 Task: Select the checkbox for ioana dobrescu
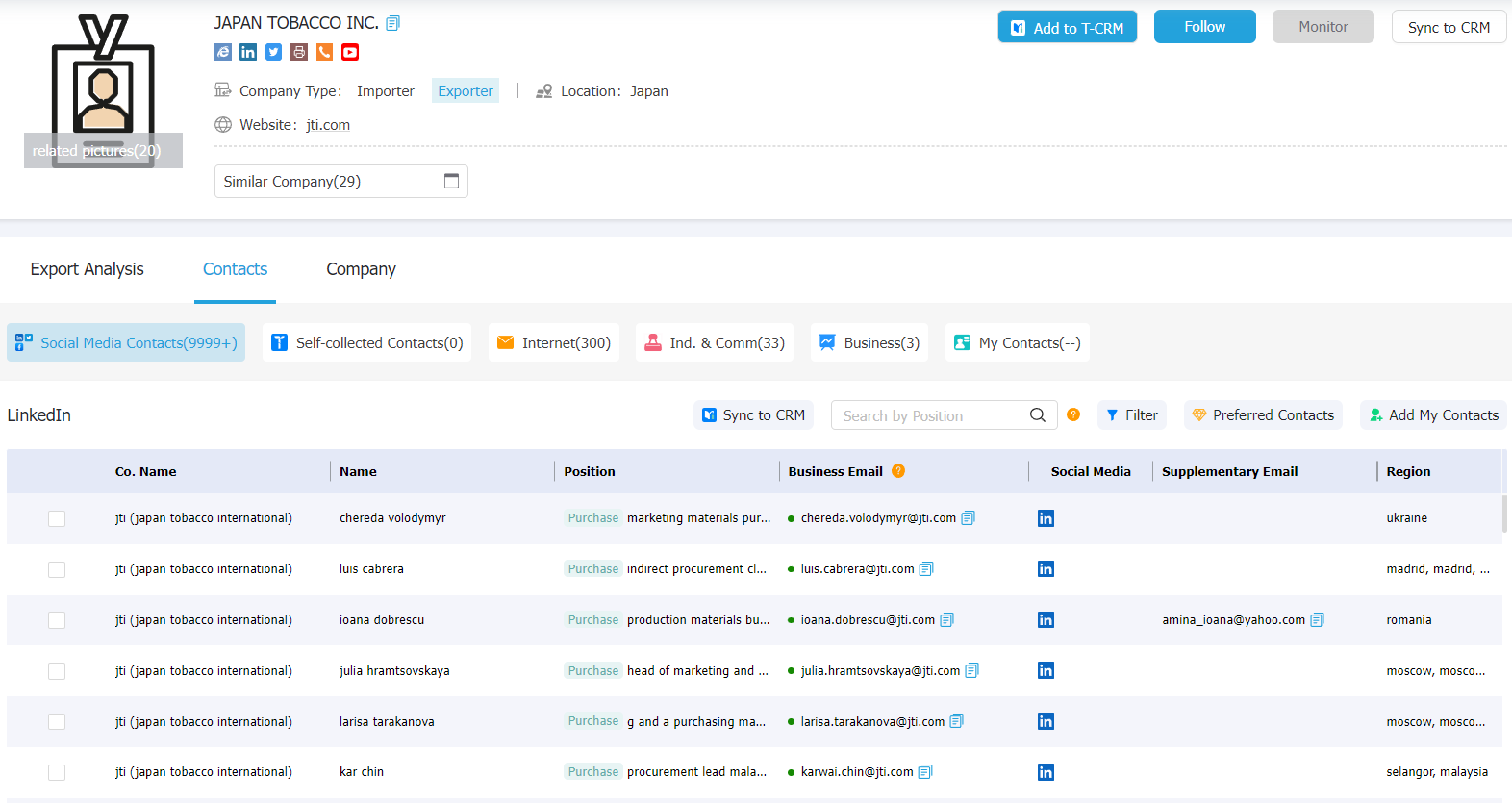tap(57, 620)
